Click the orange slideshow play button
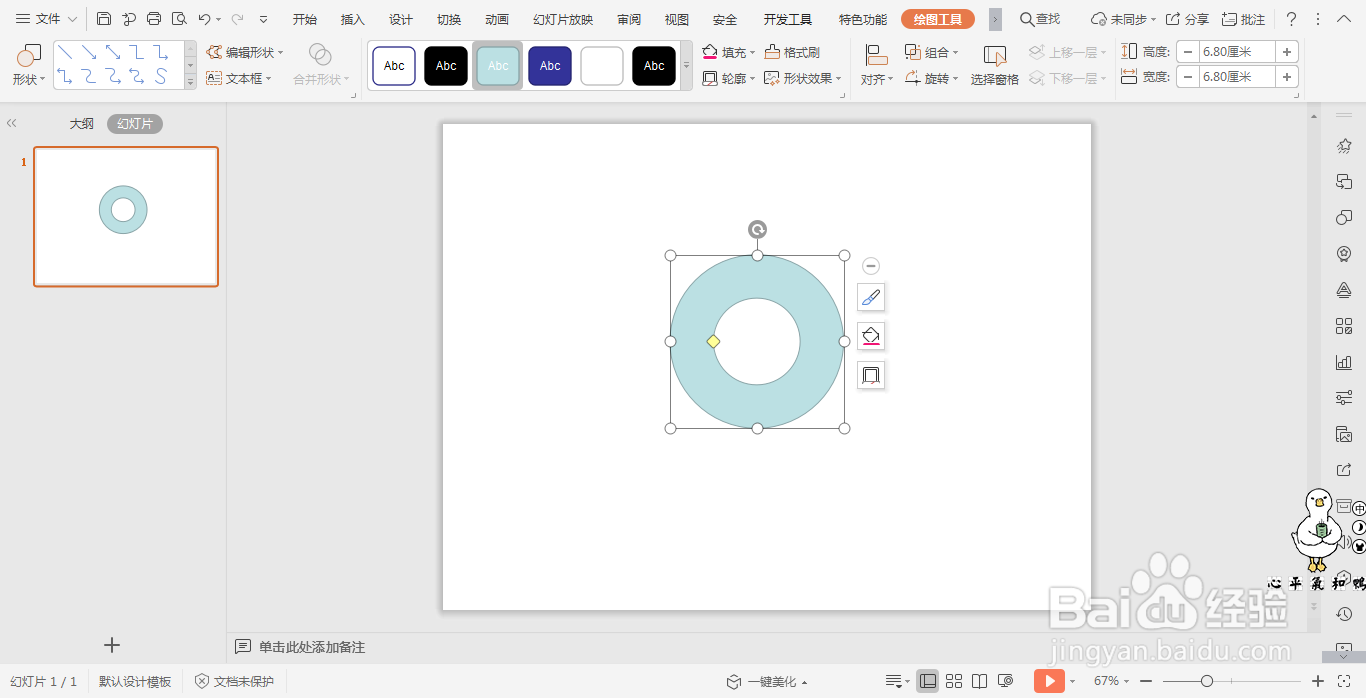The height and width of the screenshot is (698, 1366). (x=1049, y=681)
